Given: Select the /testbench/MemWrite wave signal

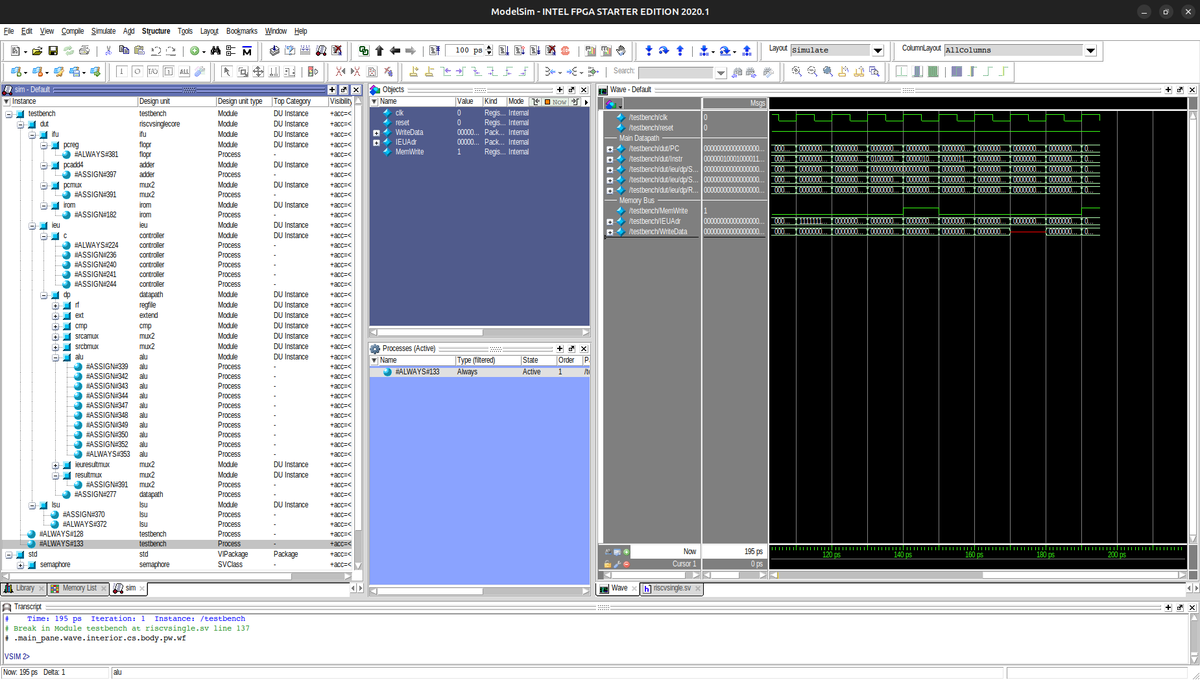Looking at the screenshot, I should (x=658, y=211).
